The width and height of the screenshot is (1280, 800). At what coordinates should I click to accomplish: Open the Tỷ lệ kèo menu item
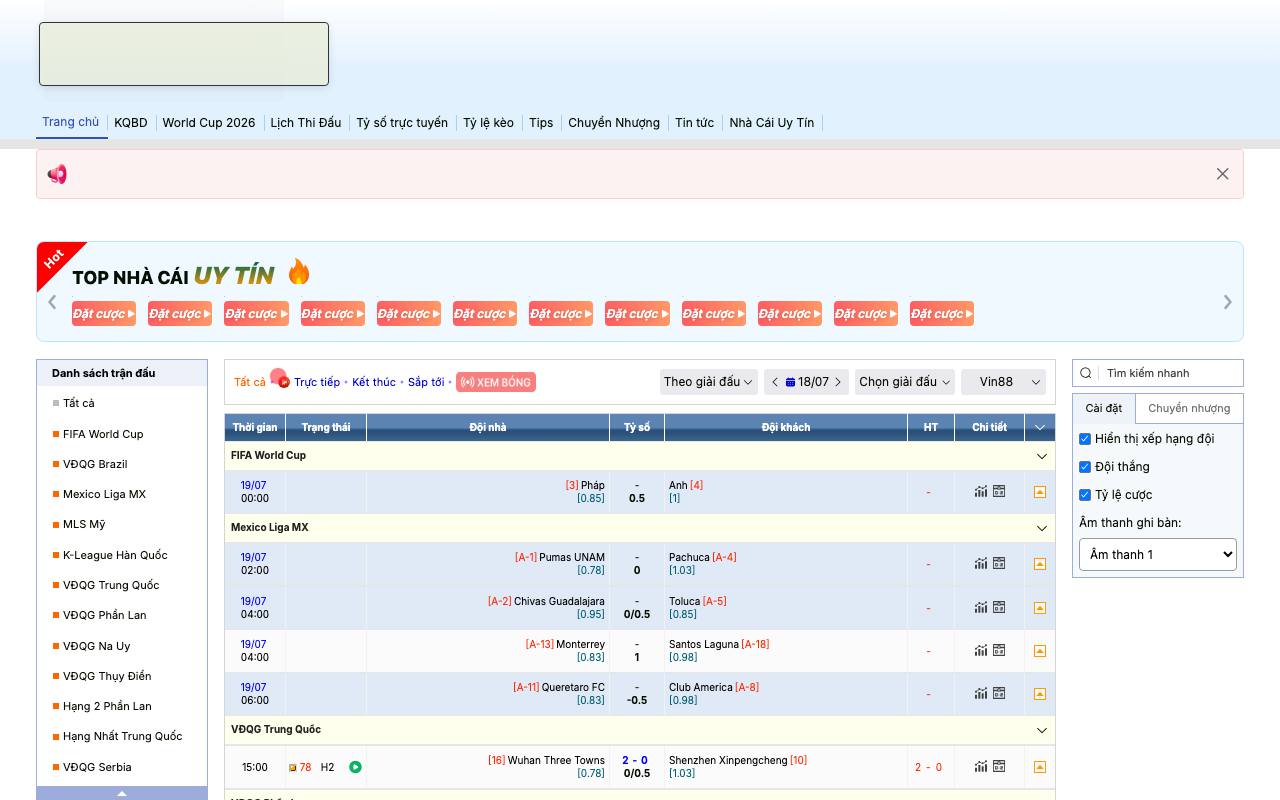coord(488,123)
